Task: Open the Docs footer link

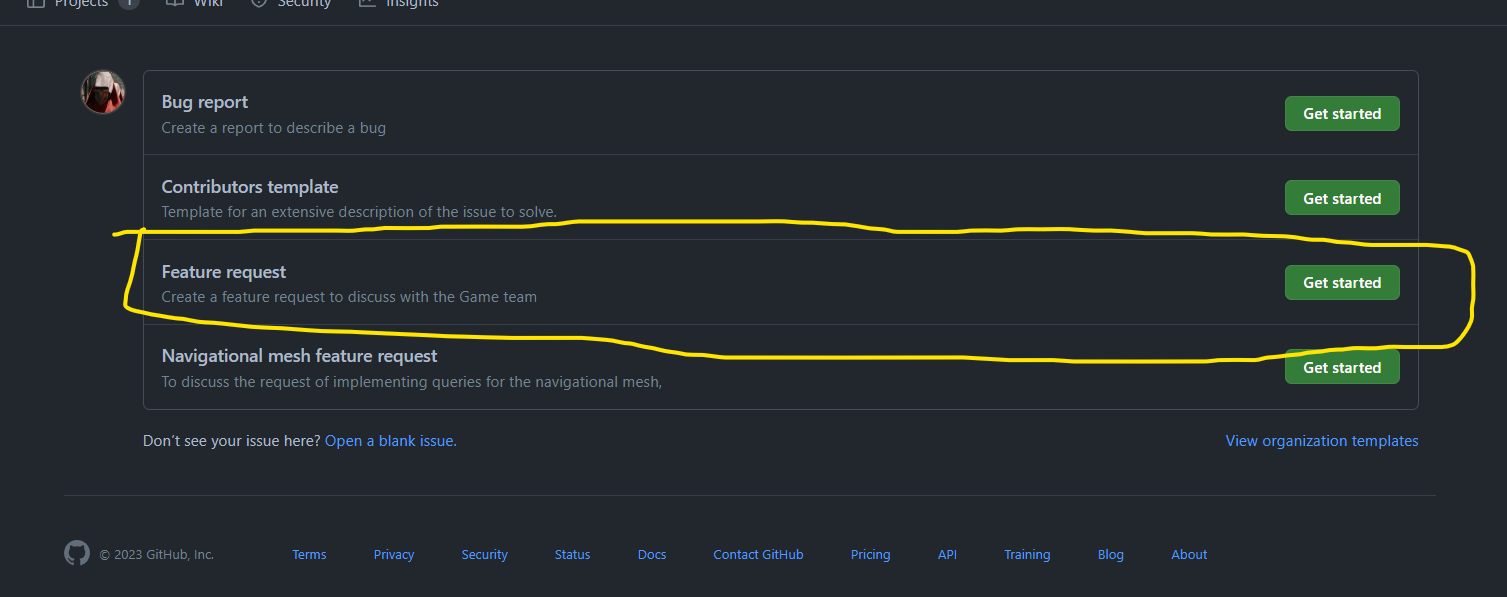Action: click(x=652, y=555)
